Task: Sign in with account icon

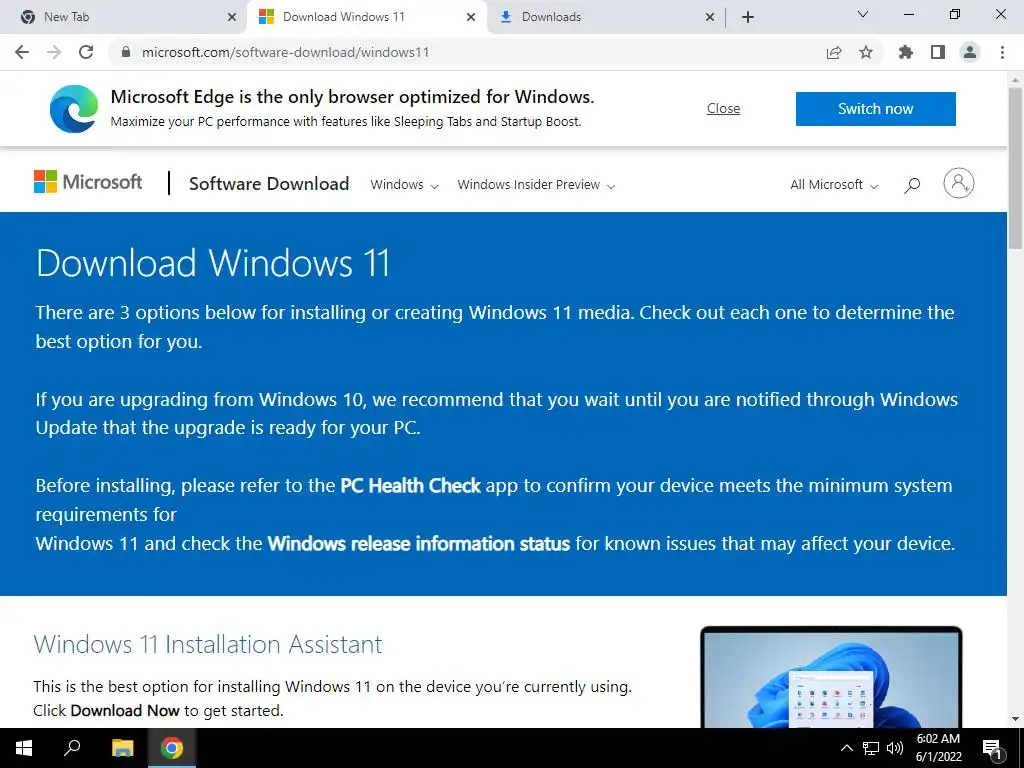Action: pos(959,184)
